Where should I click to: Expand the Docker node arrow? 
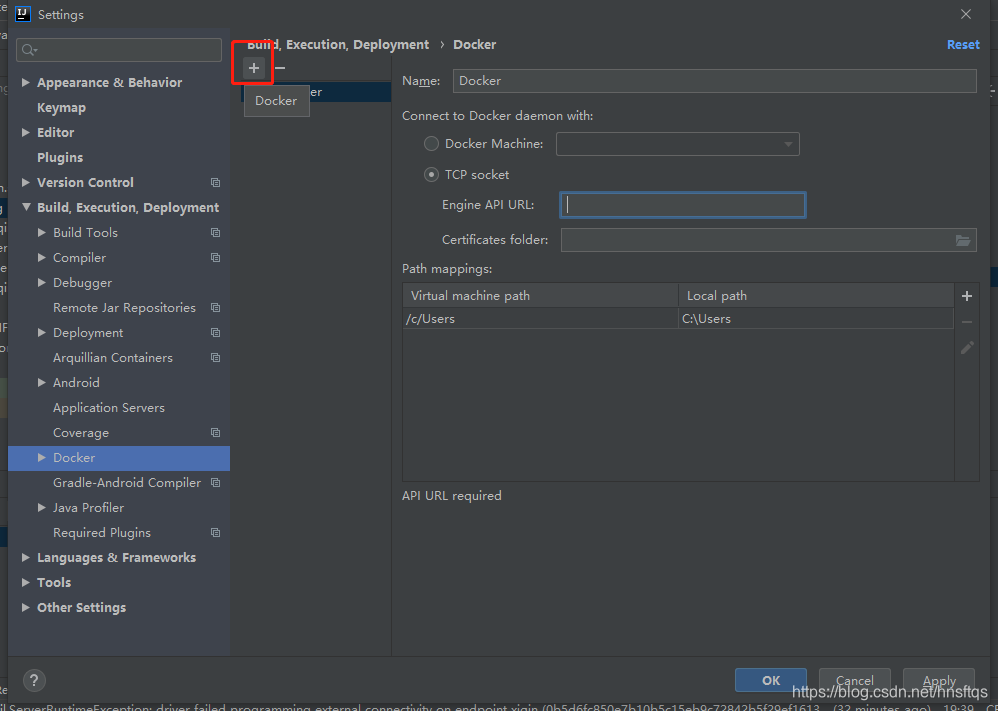[x=41, y=458]
